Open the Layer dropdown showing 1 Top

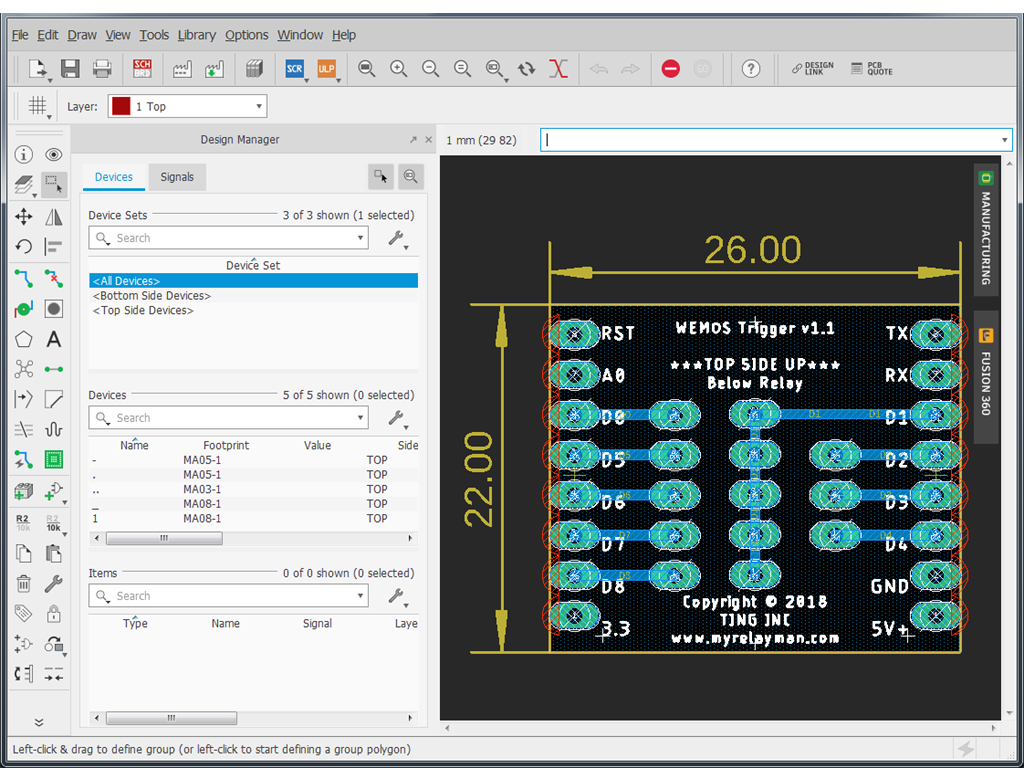pyautogui.click(x=187, y=106)
